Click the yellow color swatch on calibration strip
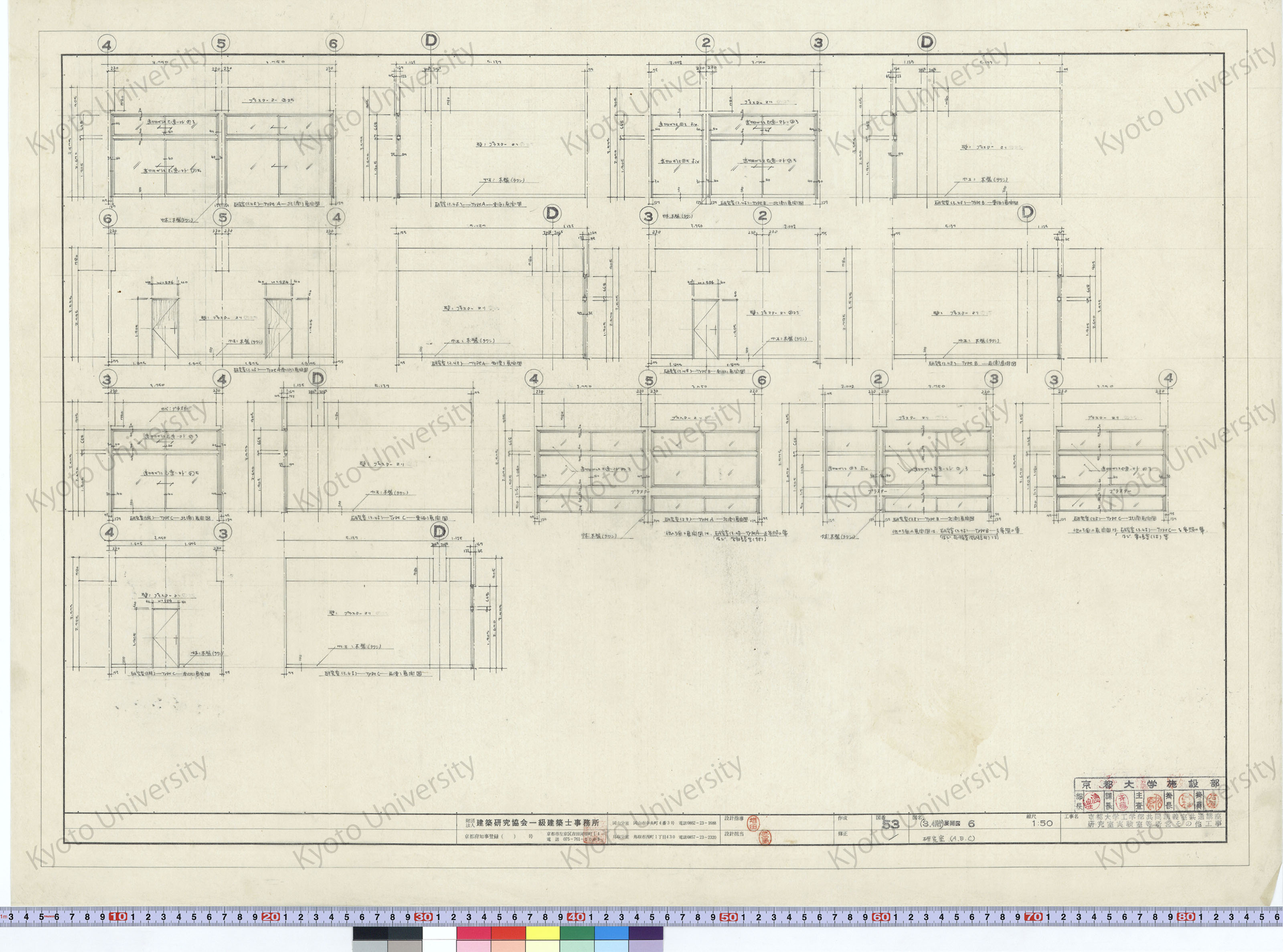Screen dimensions: 1283x952 (x=543, y=933)
